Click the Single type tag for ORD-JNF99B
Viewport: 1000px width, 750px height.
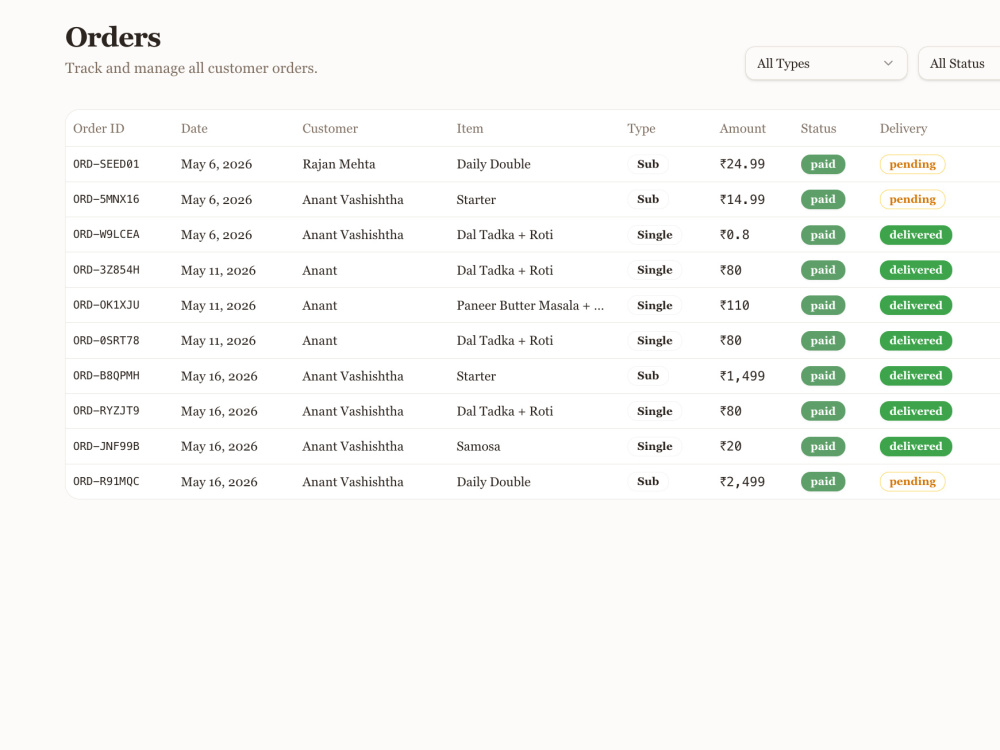[x=654, y=446]
